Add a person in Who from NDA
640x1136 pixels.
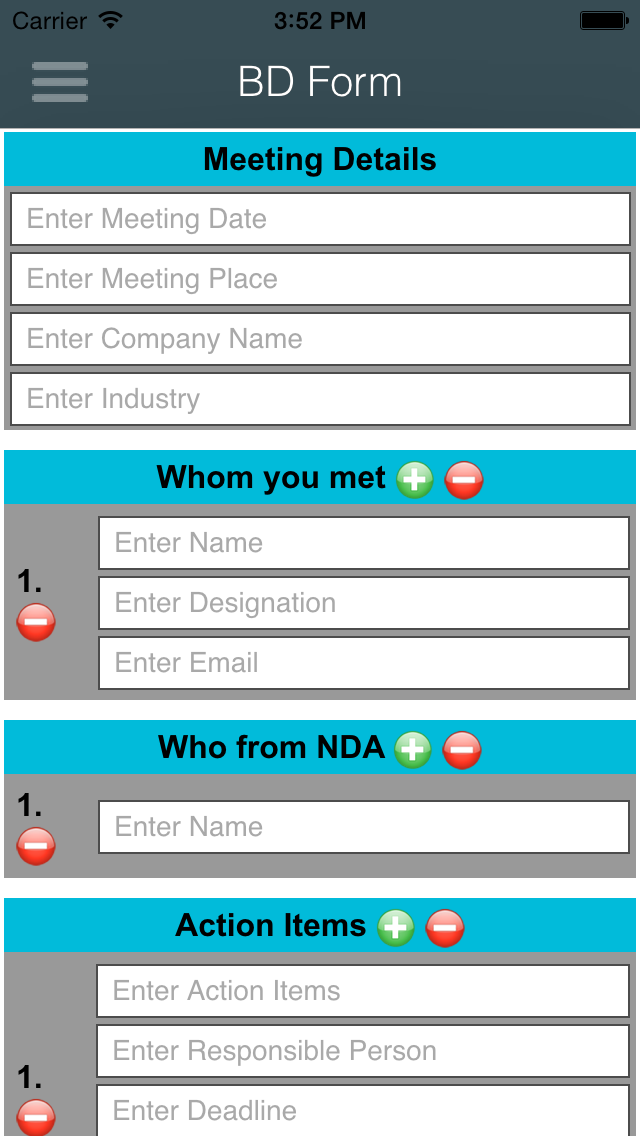coord(412,749)
